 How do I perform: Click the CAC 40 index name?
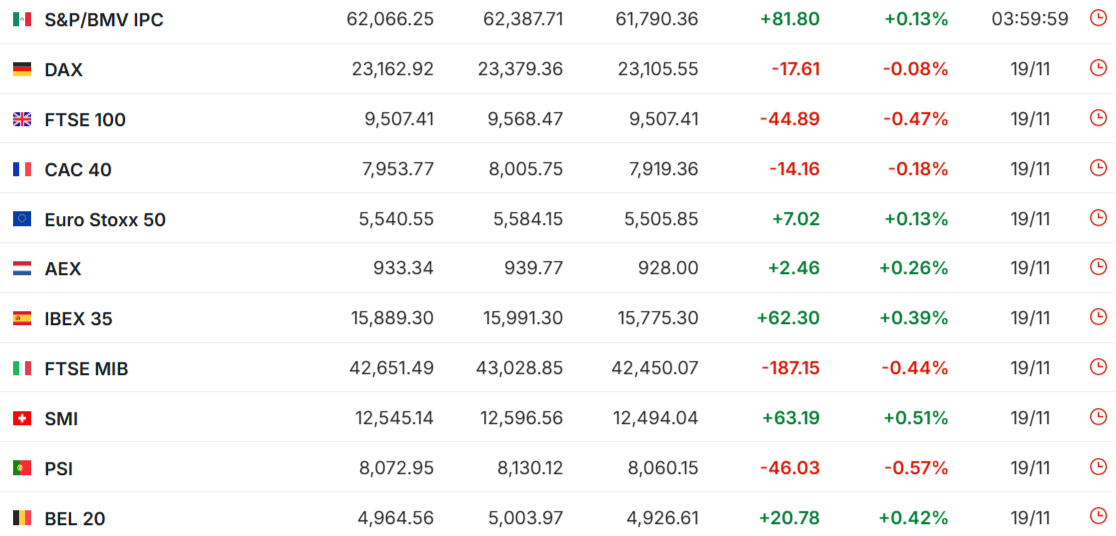(x=78, y=169)
